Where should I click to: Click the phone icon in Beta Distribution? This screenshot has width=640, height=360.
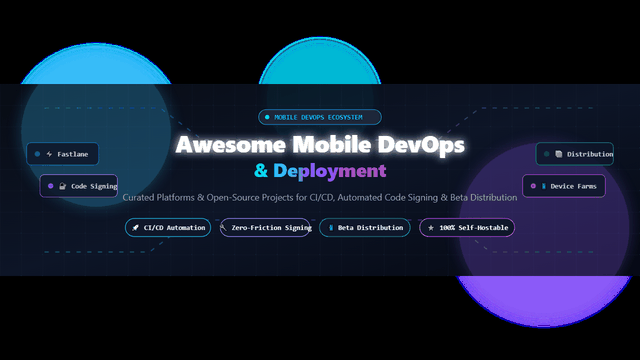tap(331, 228)
